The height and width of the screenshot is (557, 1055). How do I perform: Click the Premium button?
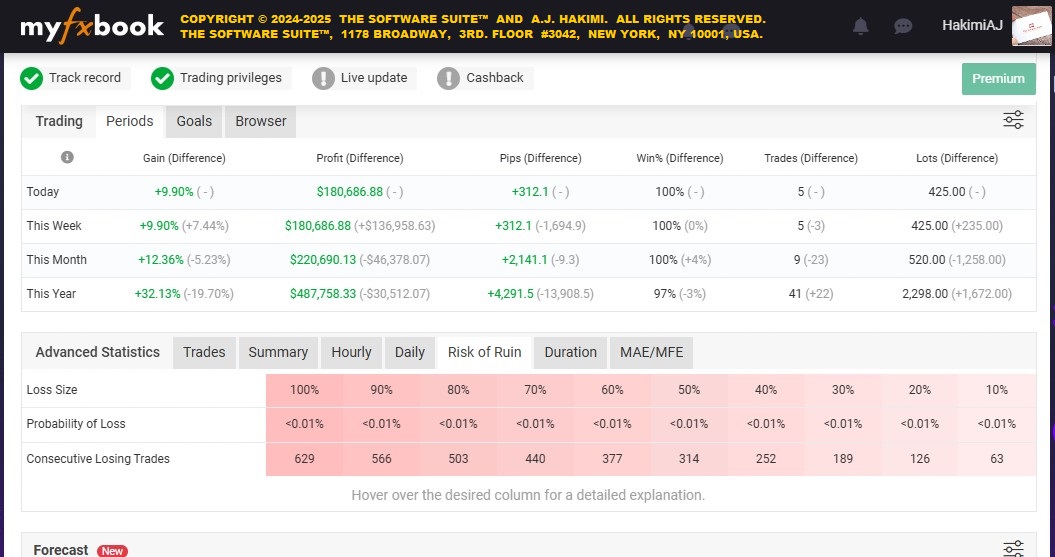tap(998, 79)
